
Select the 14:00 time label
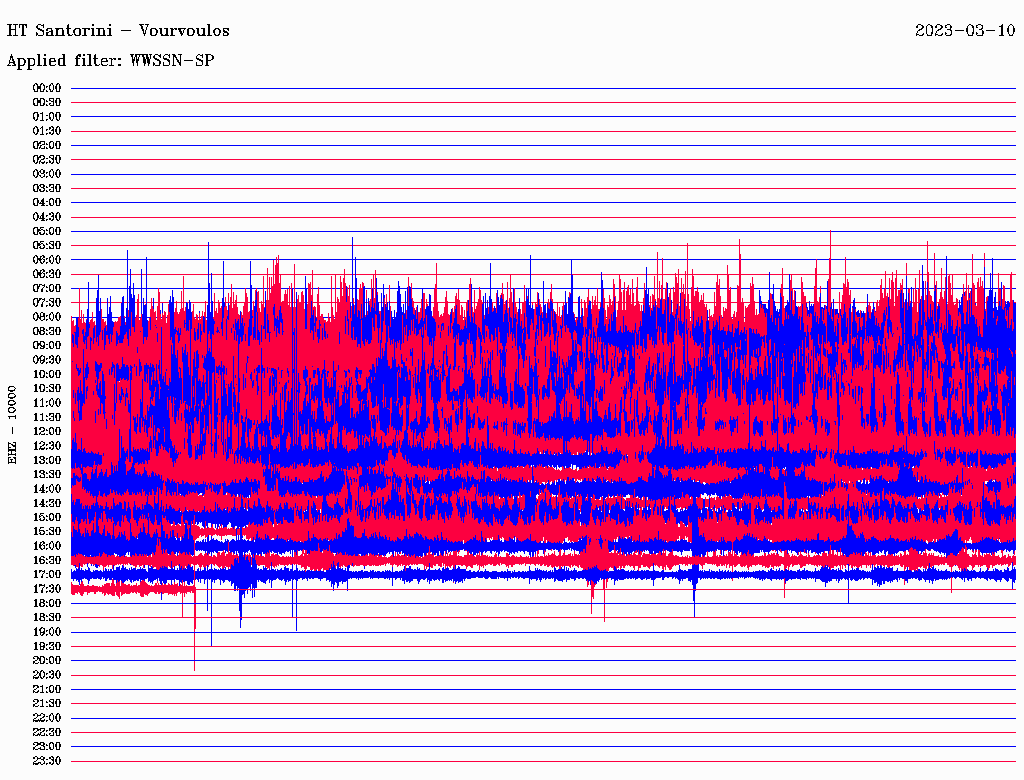[x=47, y=488]
